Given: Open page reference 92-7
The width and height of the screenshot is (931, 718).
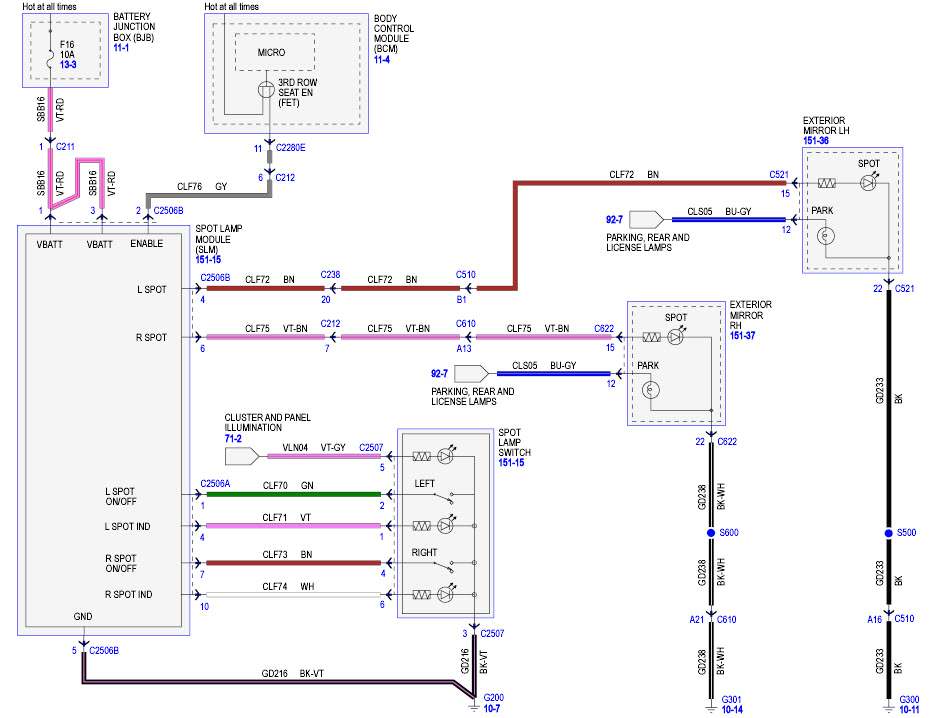Looking at the screenshot, I should (613, 219).
